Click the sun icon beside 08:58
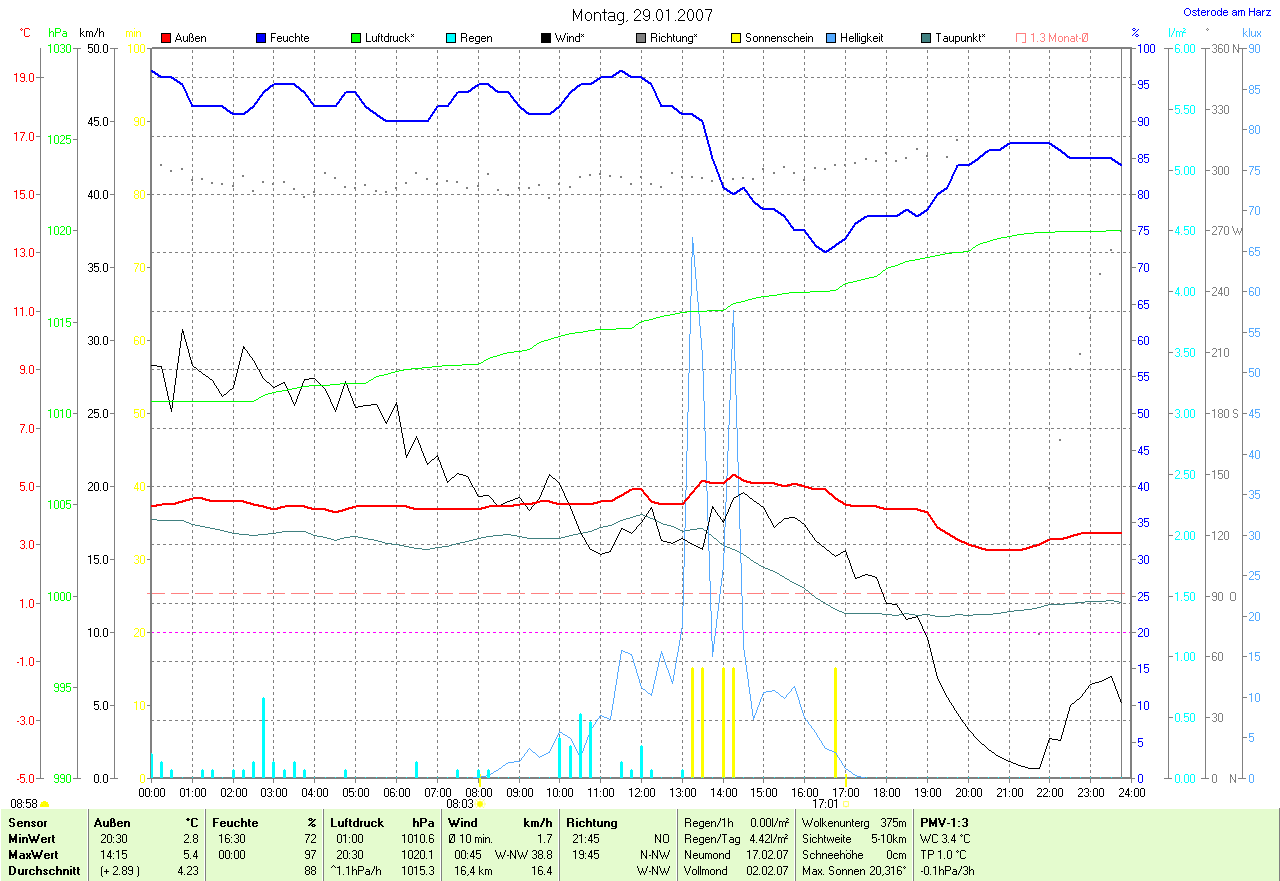 (x=45, y=804)
